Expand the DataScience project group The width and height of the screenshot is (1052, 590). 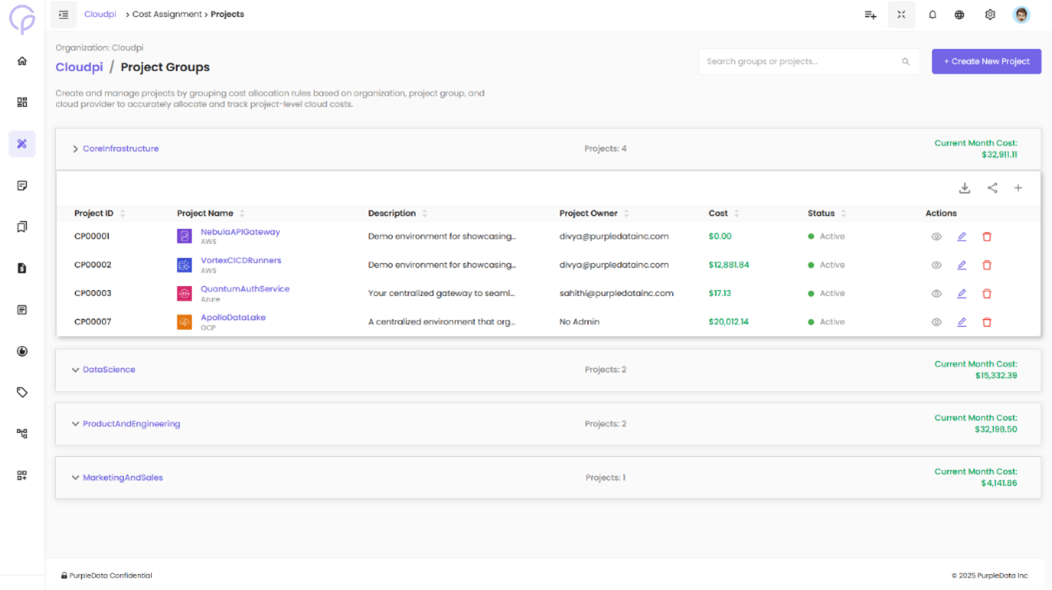click(76, 370)
